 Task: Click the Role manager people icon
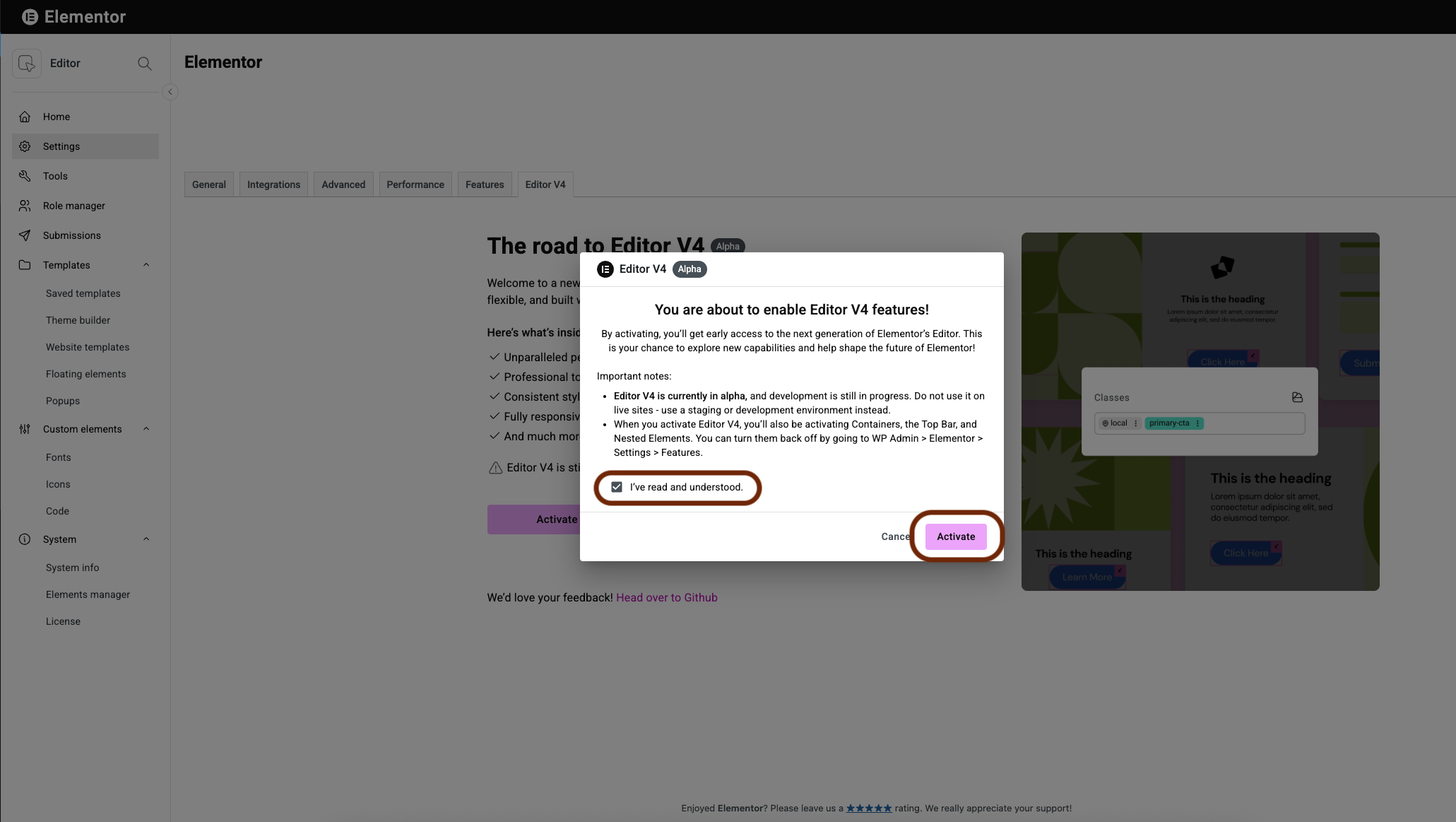click(x=25, y=206)
